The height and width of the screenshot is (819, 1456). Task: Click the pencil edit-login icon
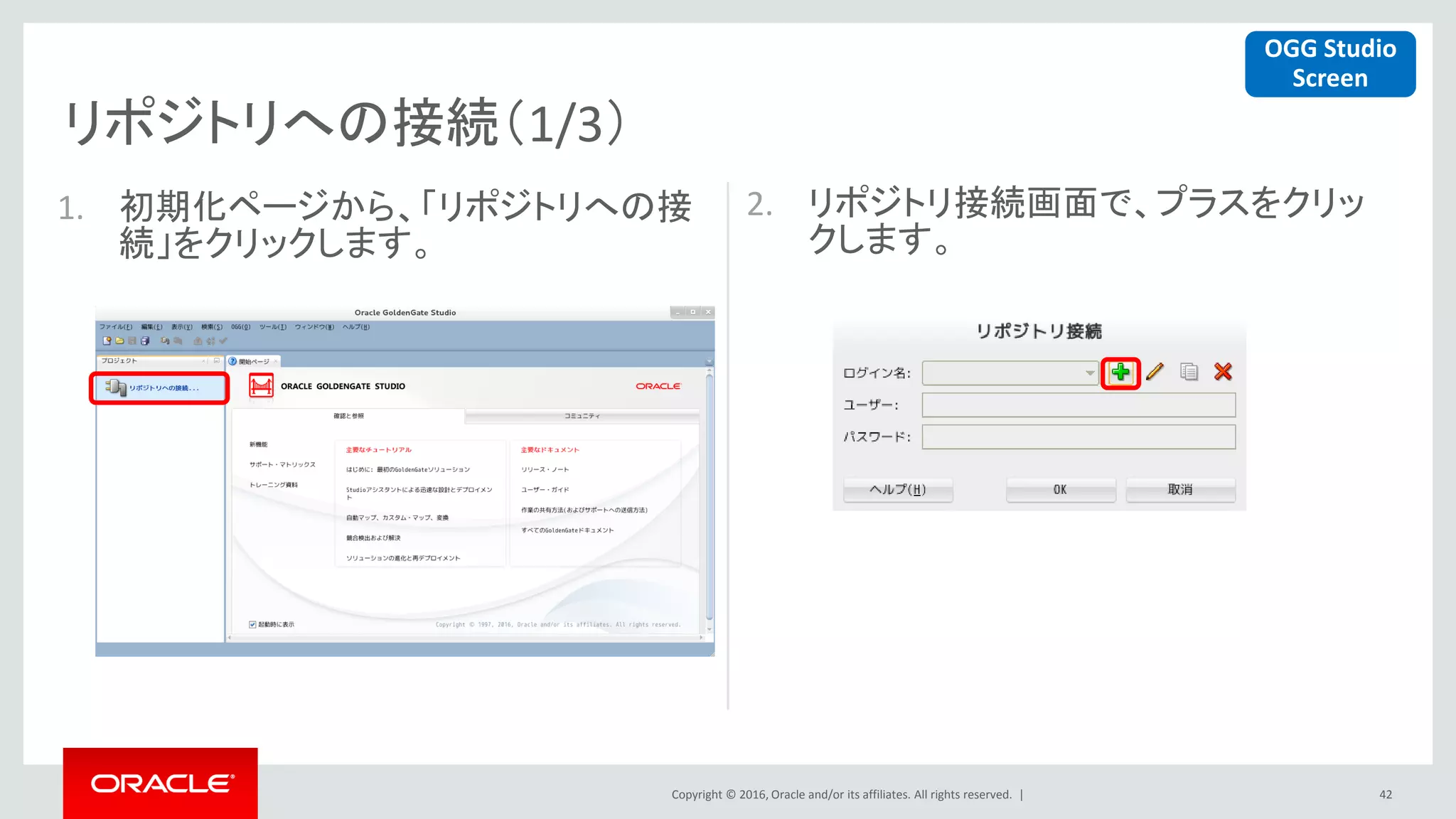coord(1155,371)
